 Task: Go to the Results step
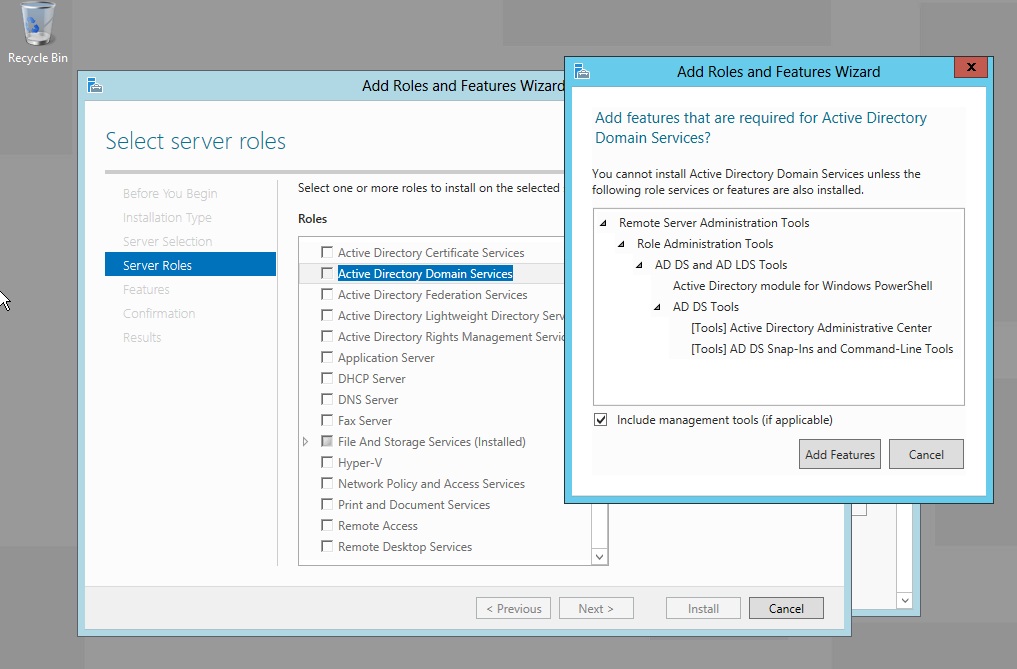pyautogui.click(x=142, y=337)
